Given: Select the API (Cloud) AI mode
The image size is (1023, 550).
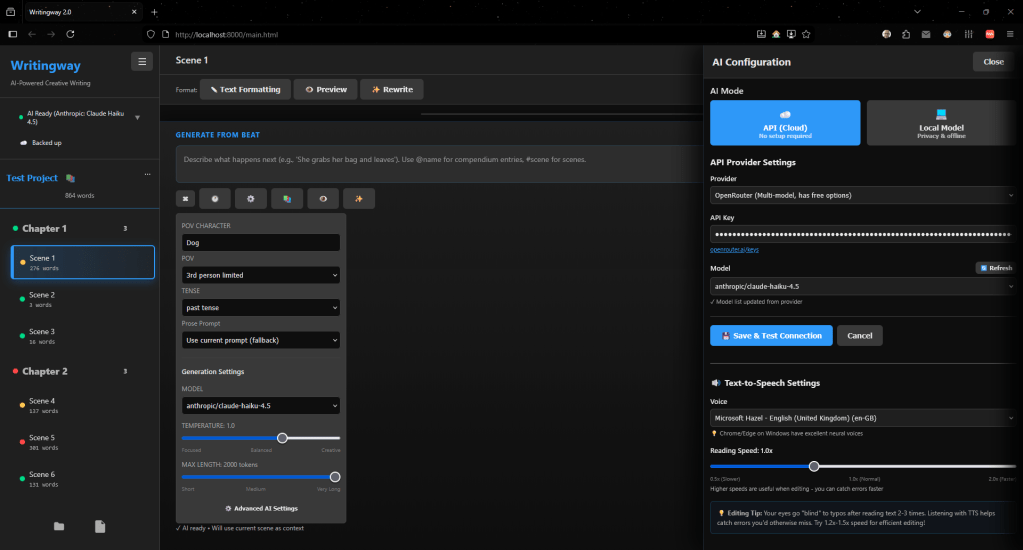Looking at the screenshot, I should [785, 123].
